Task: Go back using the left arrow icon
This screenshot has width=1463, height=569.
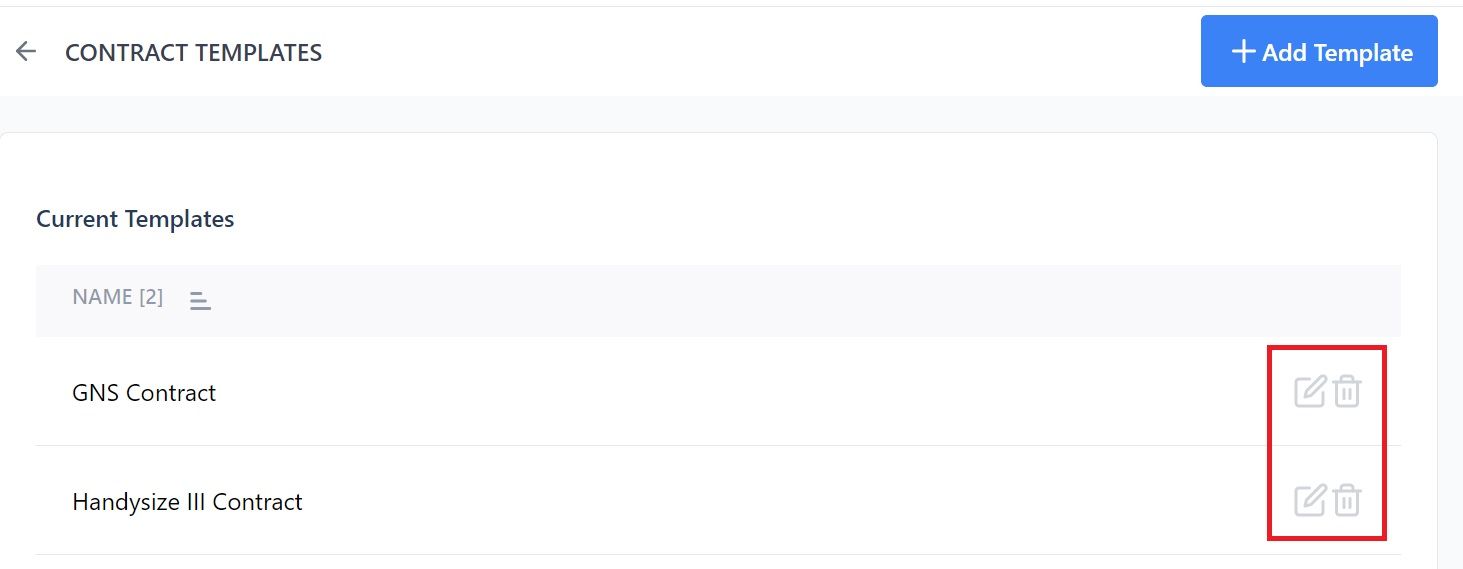Action: click(26, 52)
